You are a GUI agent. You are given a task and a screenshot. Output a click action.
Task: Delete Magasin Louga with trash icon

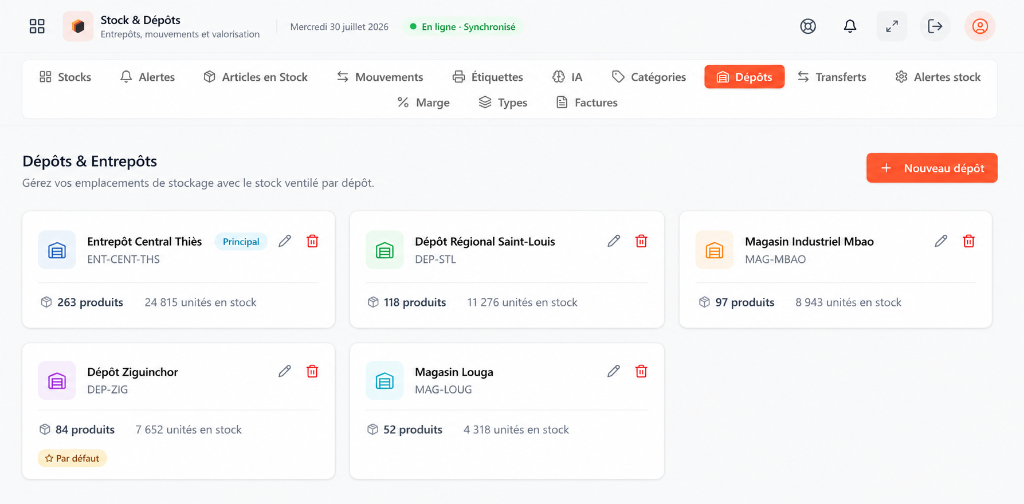point(642,371)
